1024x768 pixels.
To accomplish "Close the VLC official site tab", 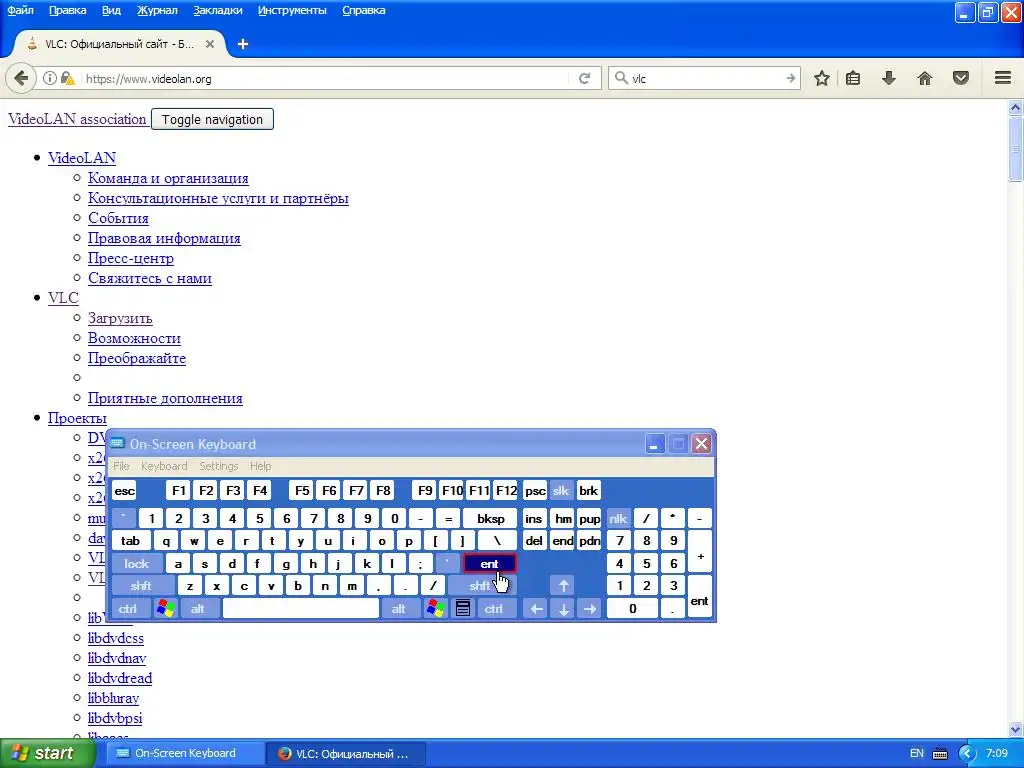I will tap(210, 44).
